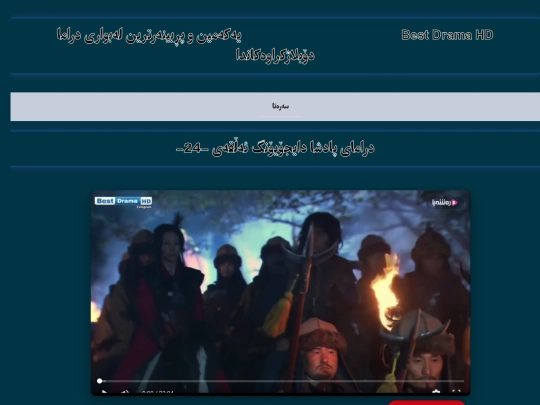Click the Kurdish tagline text in the header

click(x=185, y=45)
